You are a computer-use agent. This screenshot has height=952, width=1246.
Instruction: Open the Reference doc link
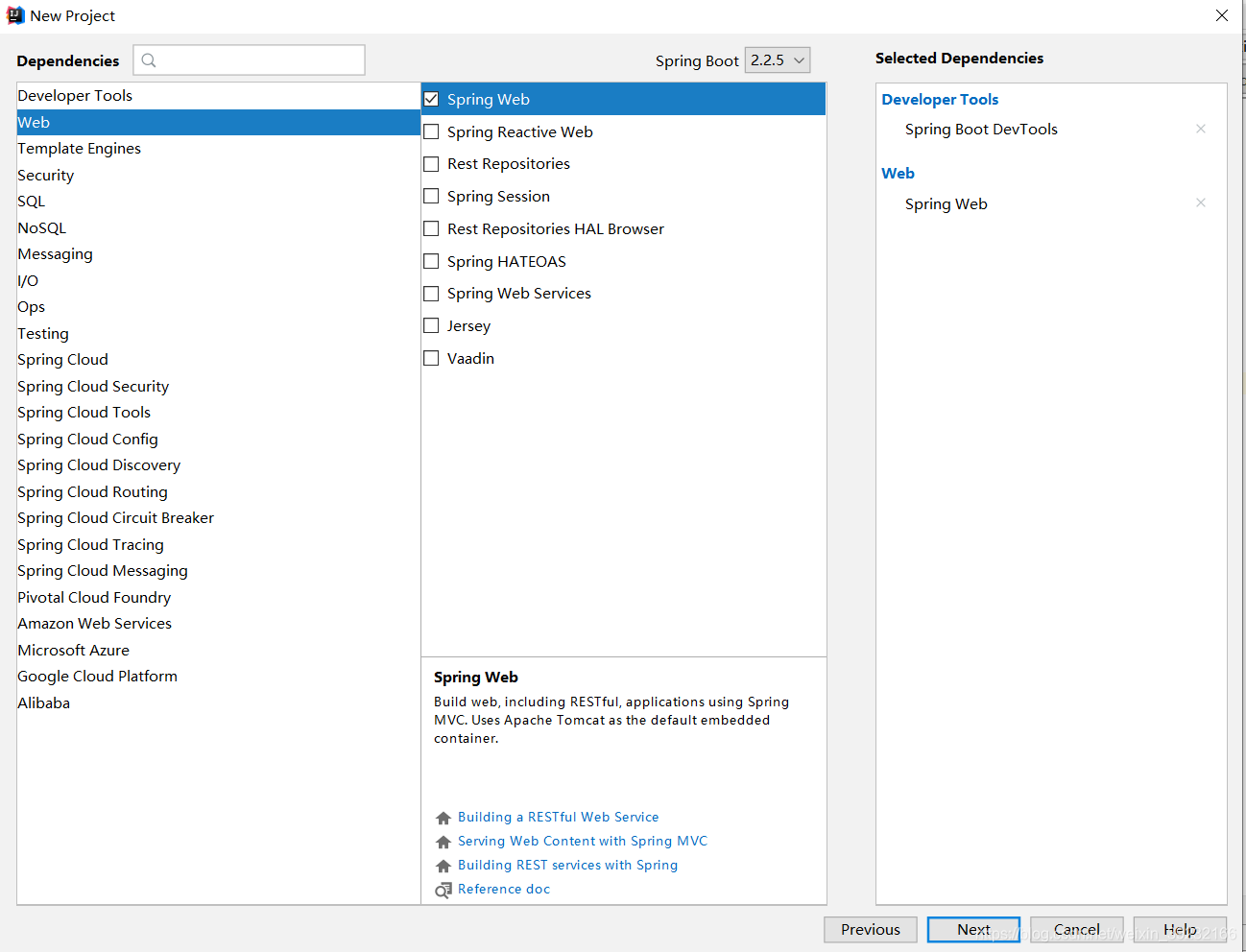pyautogui.click(x=504, y=890)
